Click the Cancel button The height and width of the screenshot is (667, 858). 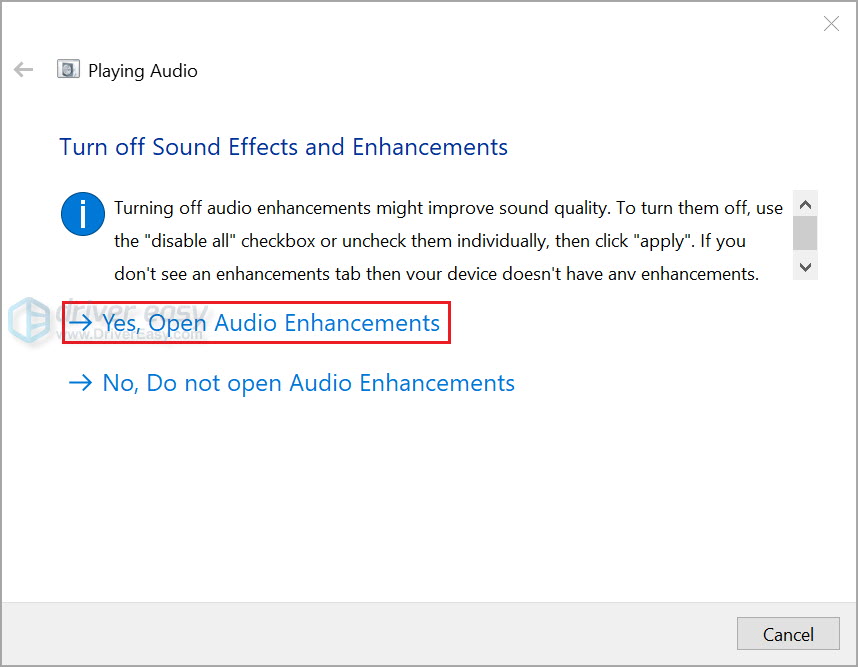pos(788,634)
